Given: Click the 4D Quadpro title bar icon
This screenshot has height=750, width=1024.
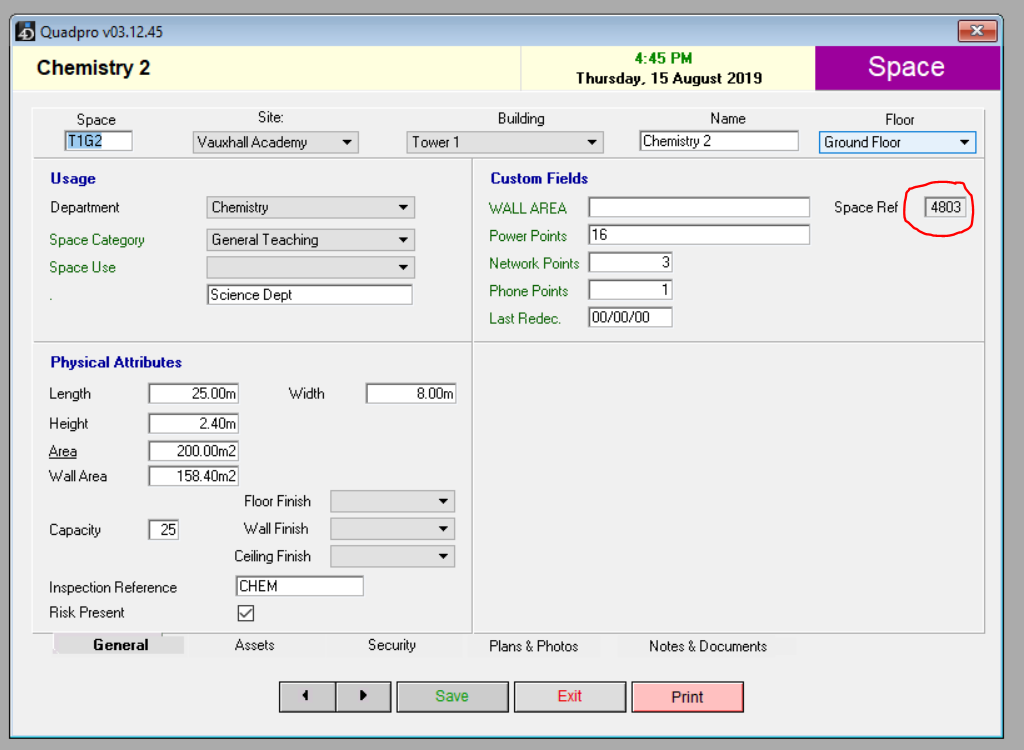Looking at the screenshot, I should pos(25,31).
